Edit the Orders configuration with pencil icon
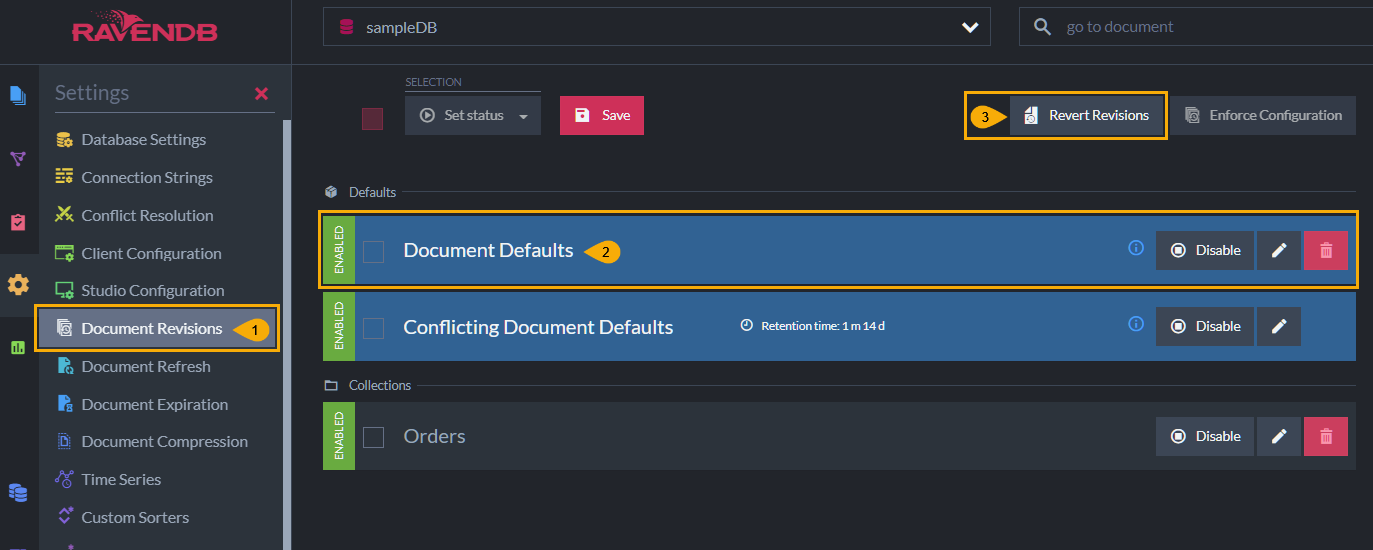This screenshot has height=550, width=1373. [x=1278, y=436]
